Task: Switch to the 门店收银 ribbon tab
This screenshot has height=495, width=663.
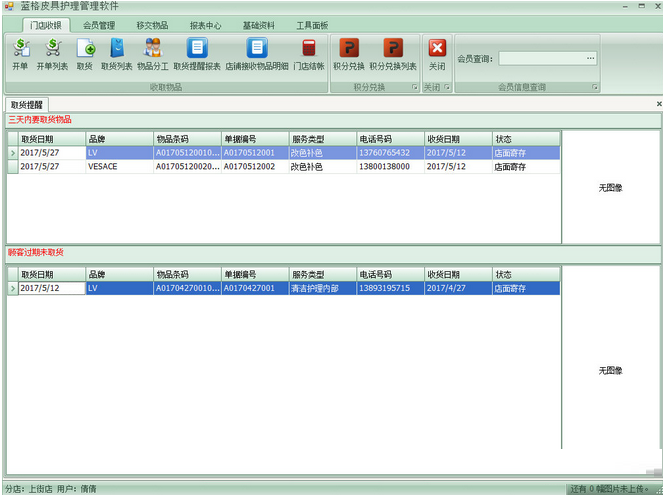Action: [46, 25]
